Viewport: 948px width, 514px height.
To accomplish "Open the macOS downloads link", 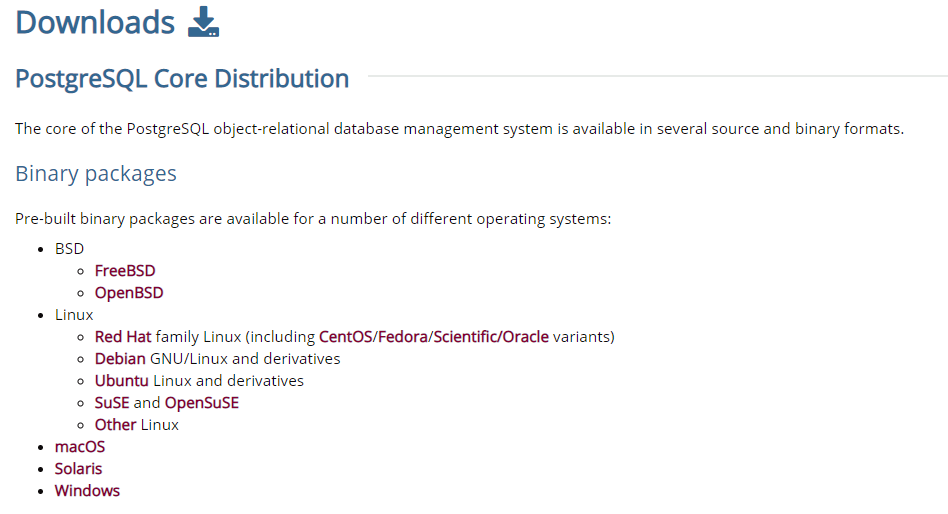I will click(x=80, y=447).
